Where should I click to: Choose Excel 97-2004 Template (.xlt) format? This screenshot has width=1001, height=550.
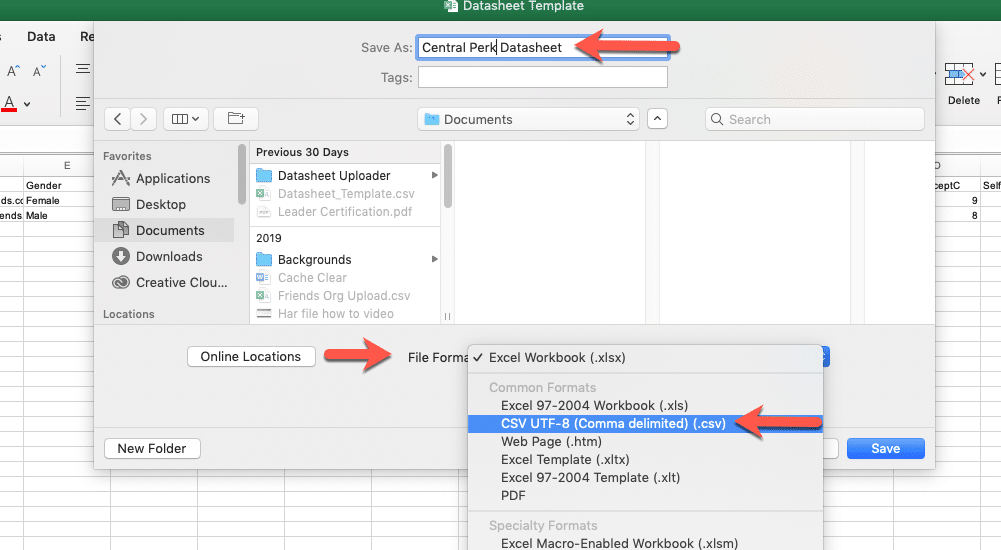[645, 477]
